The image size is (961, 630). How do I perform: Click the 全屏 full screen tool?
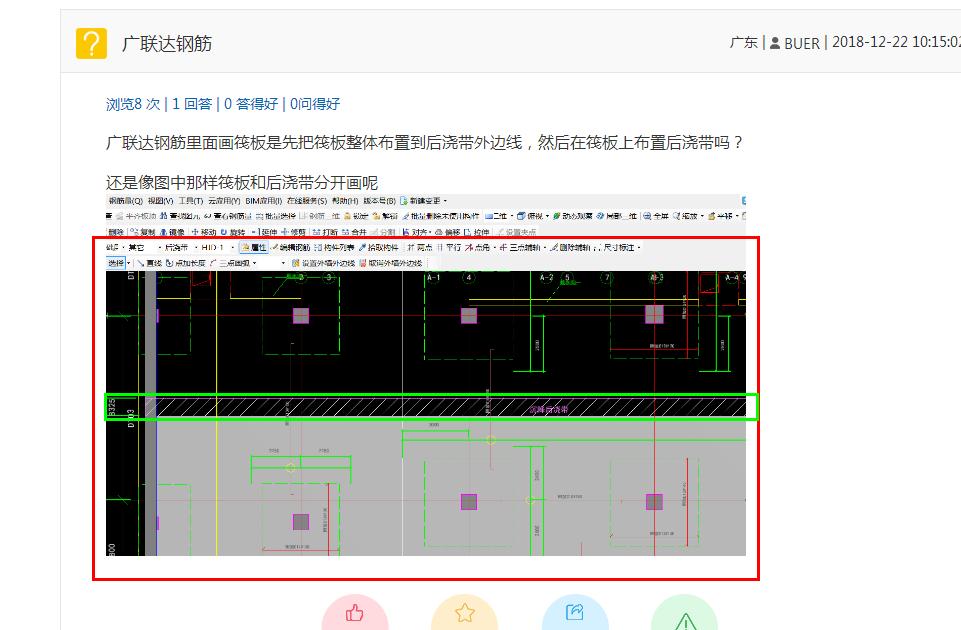[656, 216]
